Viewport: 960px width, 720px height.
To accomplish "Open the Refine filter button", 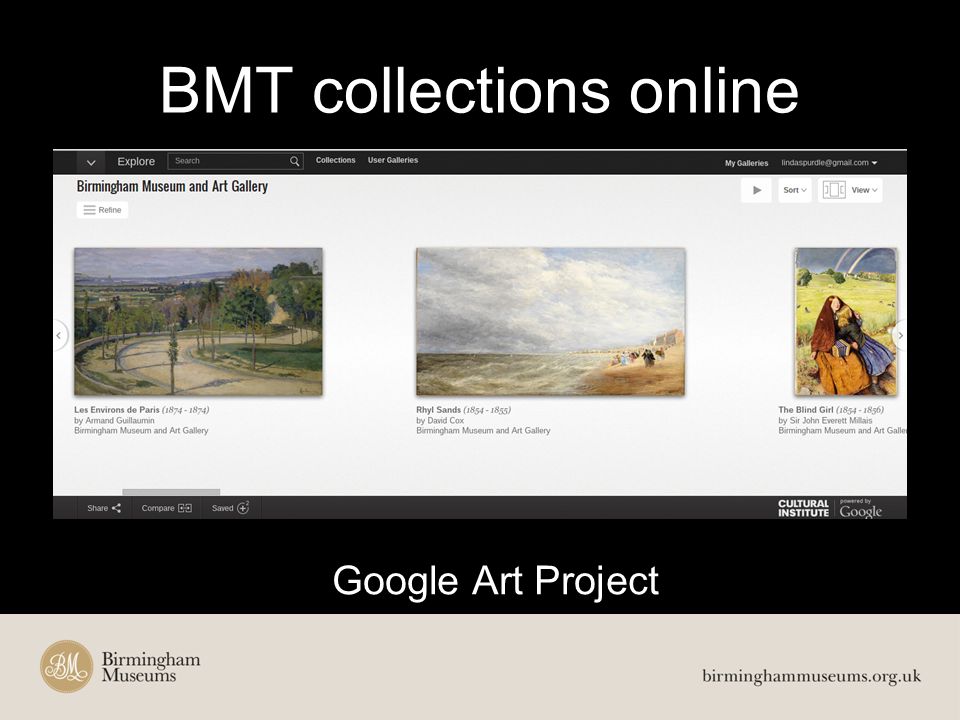I will [102, 210].
